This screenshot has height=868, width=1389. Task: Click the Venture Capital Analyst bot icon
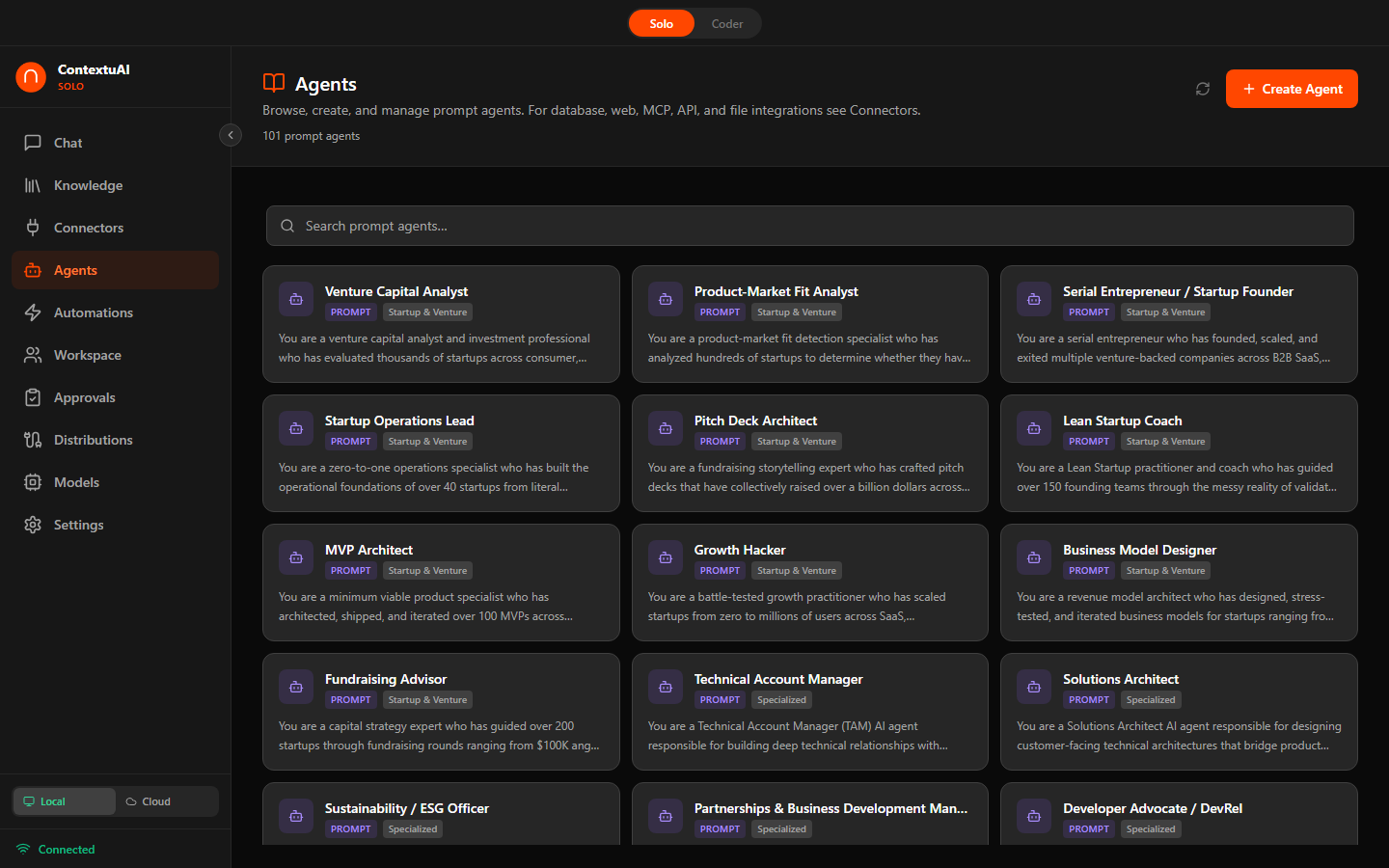(x=296, y=299)
